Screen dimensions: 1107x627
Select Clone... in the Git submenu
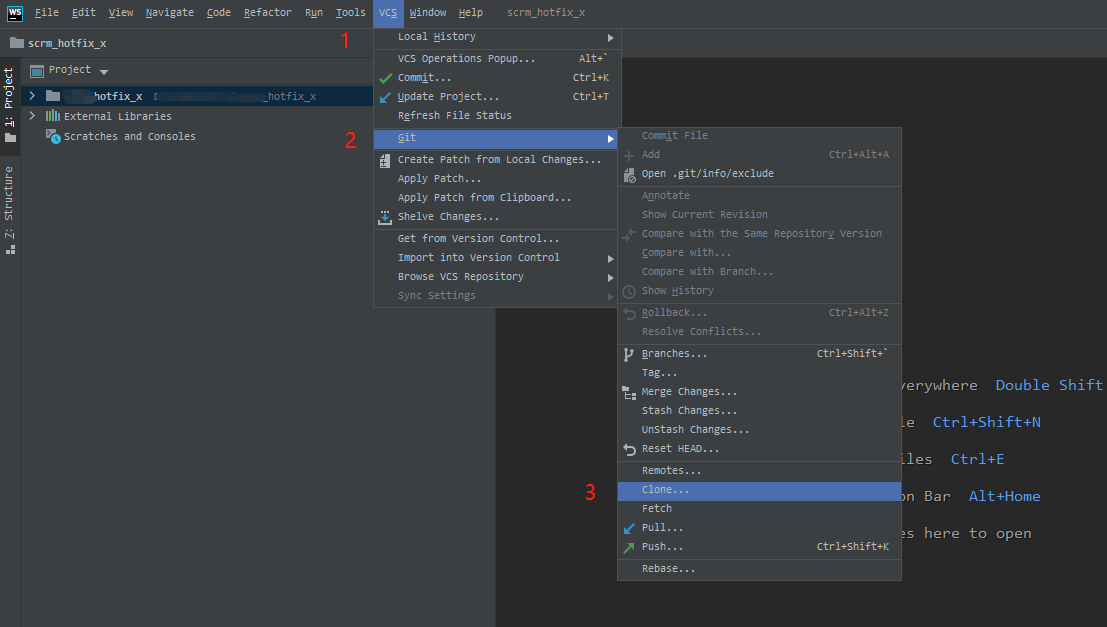(760, 490)
